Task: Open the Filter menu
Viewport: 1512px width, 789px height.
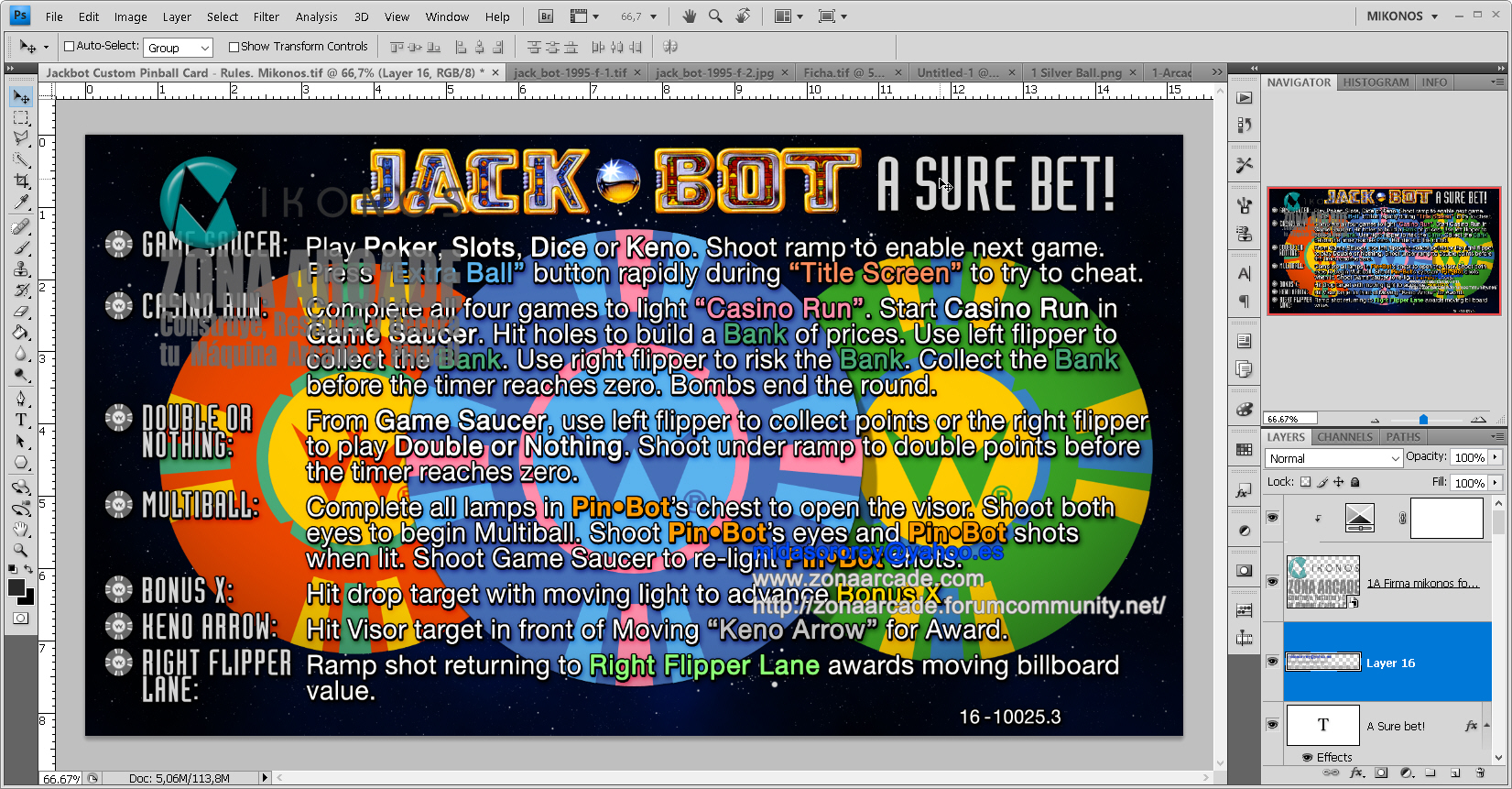Action: click(267, 16)
